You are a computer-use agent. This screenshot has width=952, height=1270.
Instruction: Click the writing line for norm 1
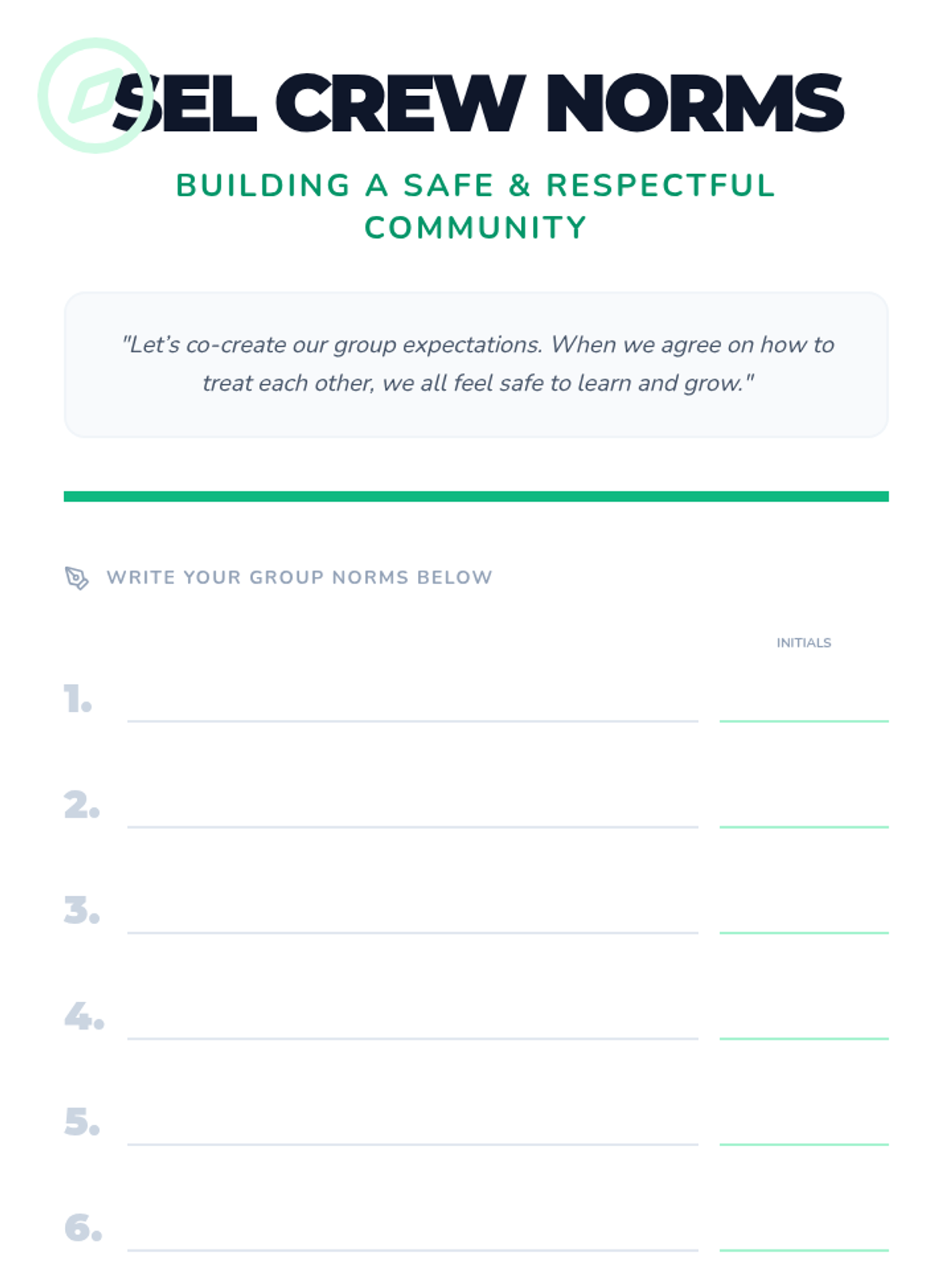coord(413,718)
